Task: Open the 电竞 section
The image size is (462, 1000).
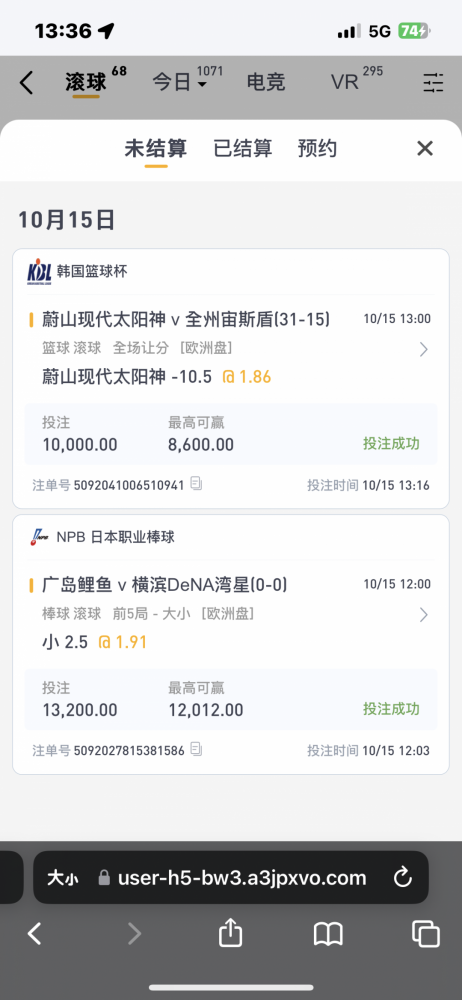Action: point(266,83)
